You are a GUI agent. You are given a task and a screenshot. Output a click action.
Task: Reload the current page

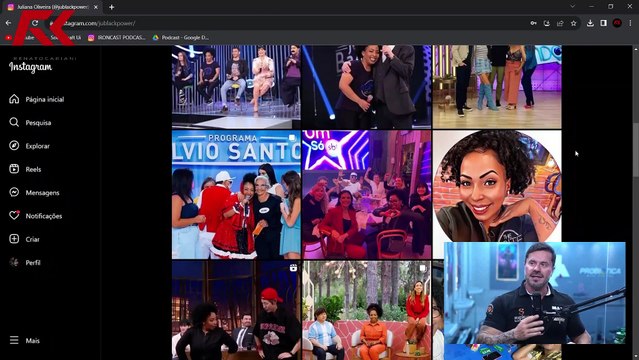coord(35,23)
